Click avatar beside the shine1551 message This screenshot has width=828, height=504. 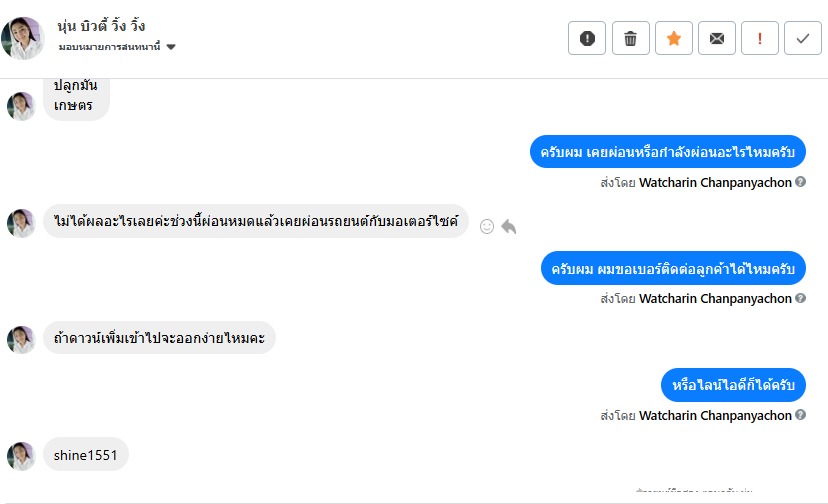[21, 456]
